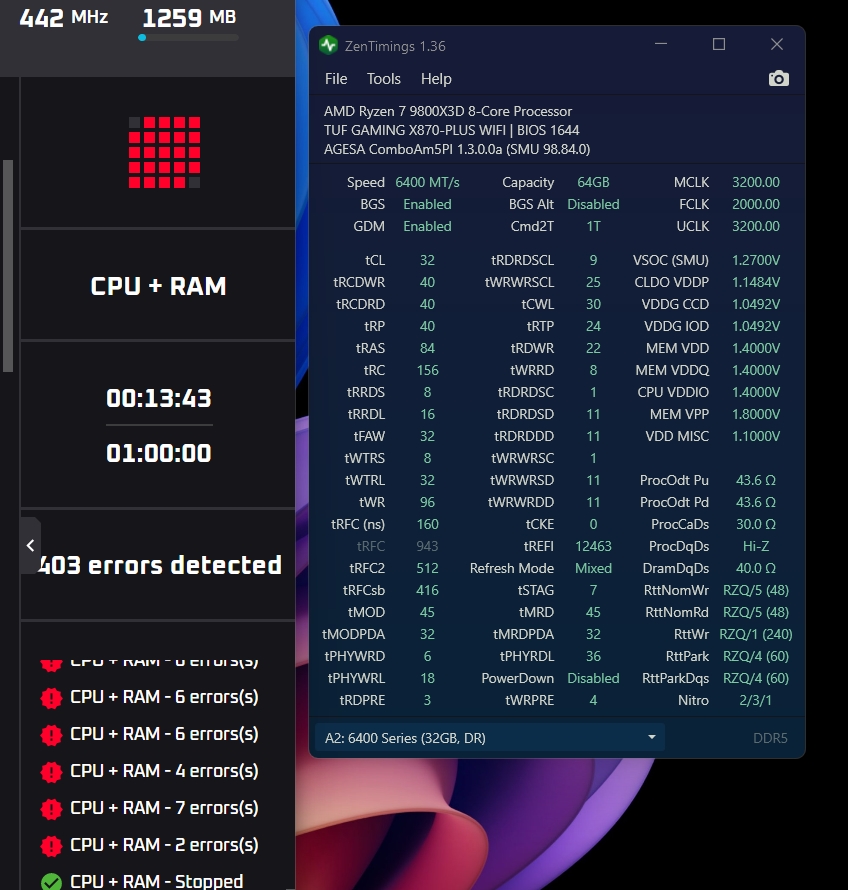The image size is (848, 890).
Task: Click the memory usage progress bar under 1259 MB
Action: tap(188, 38)
